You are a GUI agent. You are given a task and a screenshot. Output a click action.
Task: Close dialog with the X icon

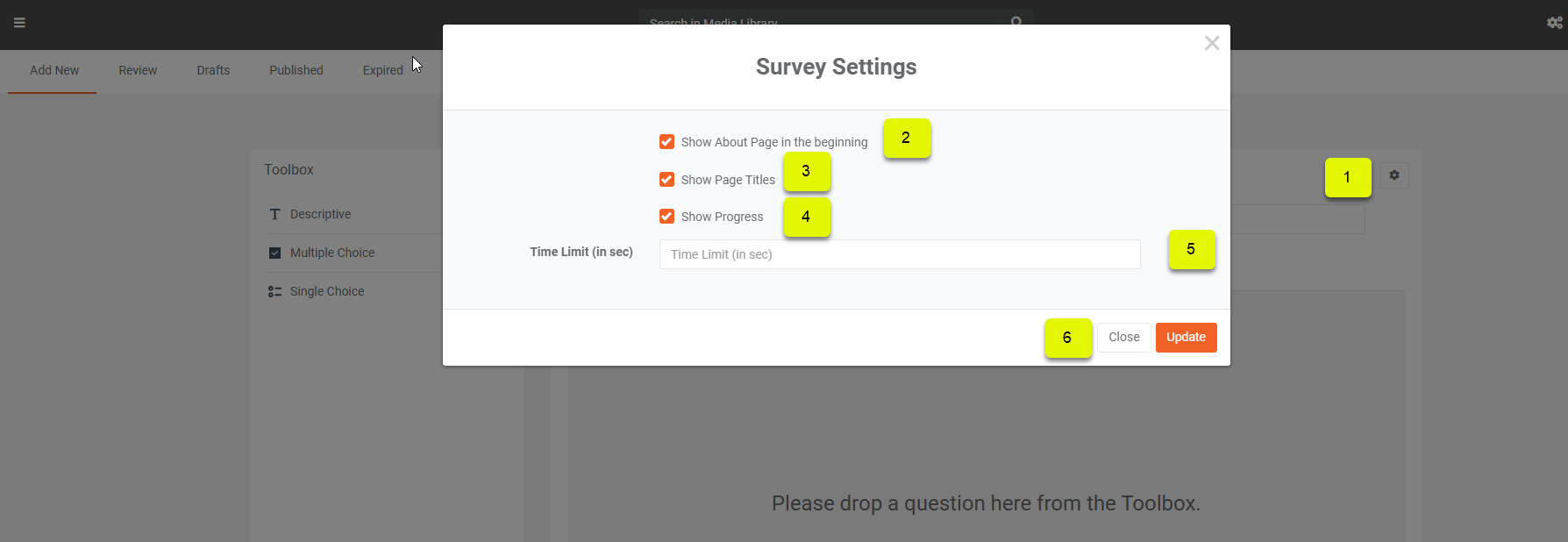[1212, 43]
